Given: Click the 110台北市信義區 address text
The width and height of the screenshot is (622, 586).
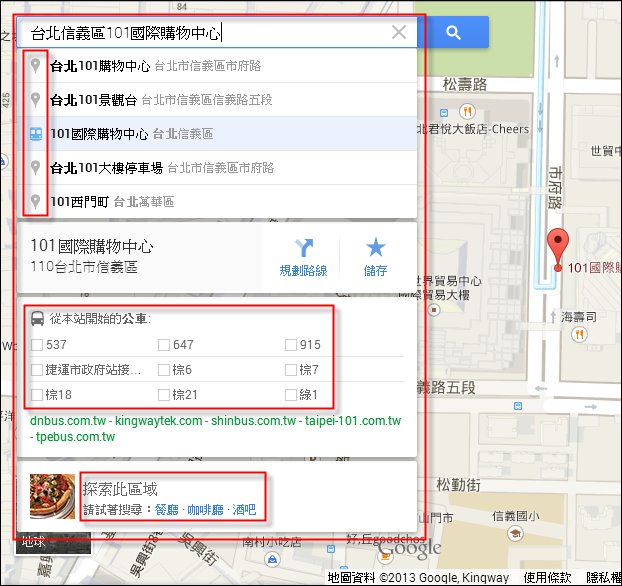Looking at the screenshot, I should [84, 267].
